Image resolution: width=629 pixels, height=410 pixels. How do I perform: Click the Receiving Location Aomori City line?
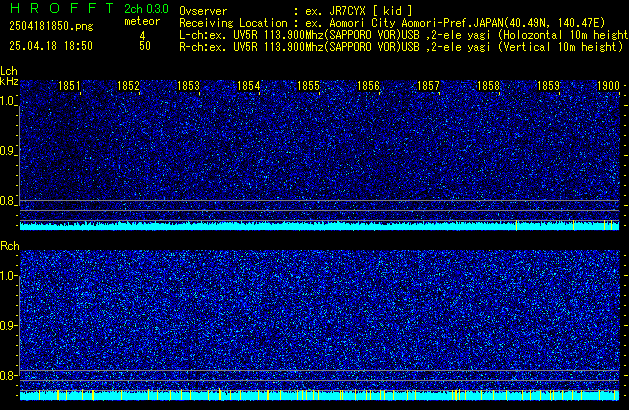click(392, 23)
